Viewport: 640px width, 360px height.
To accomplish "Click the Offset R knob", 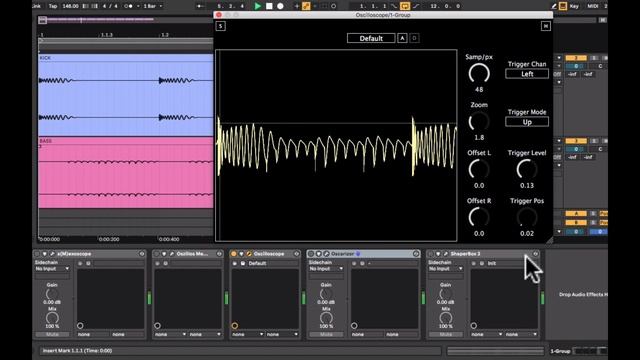I will [479, 217].
